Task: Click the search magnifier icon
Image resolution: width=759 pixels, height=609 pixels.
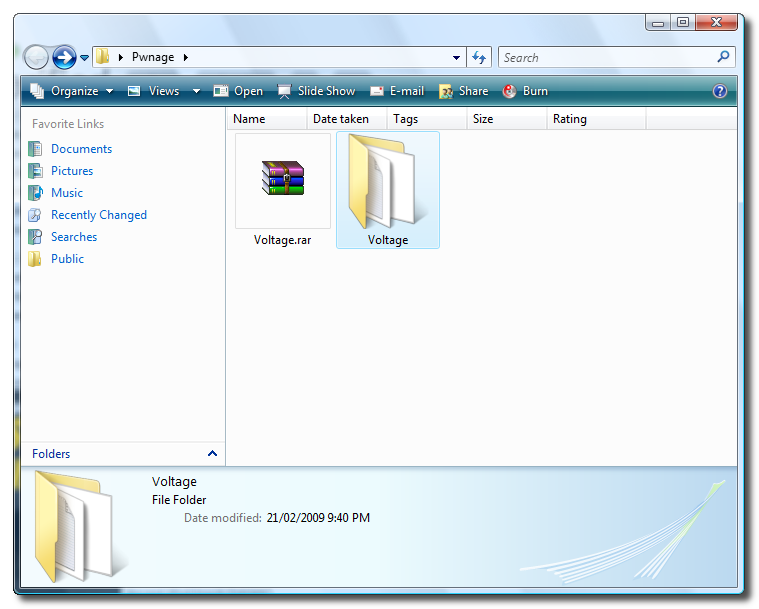Action: tap(723, 57)
